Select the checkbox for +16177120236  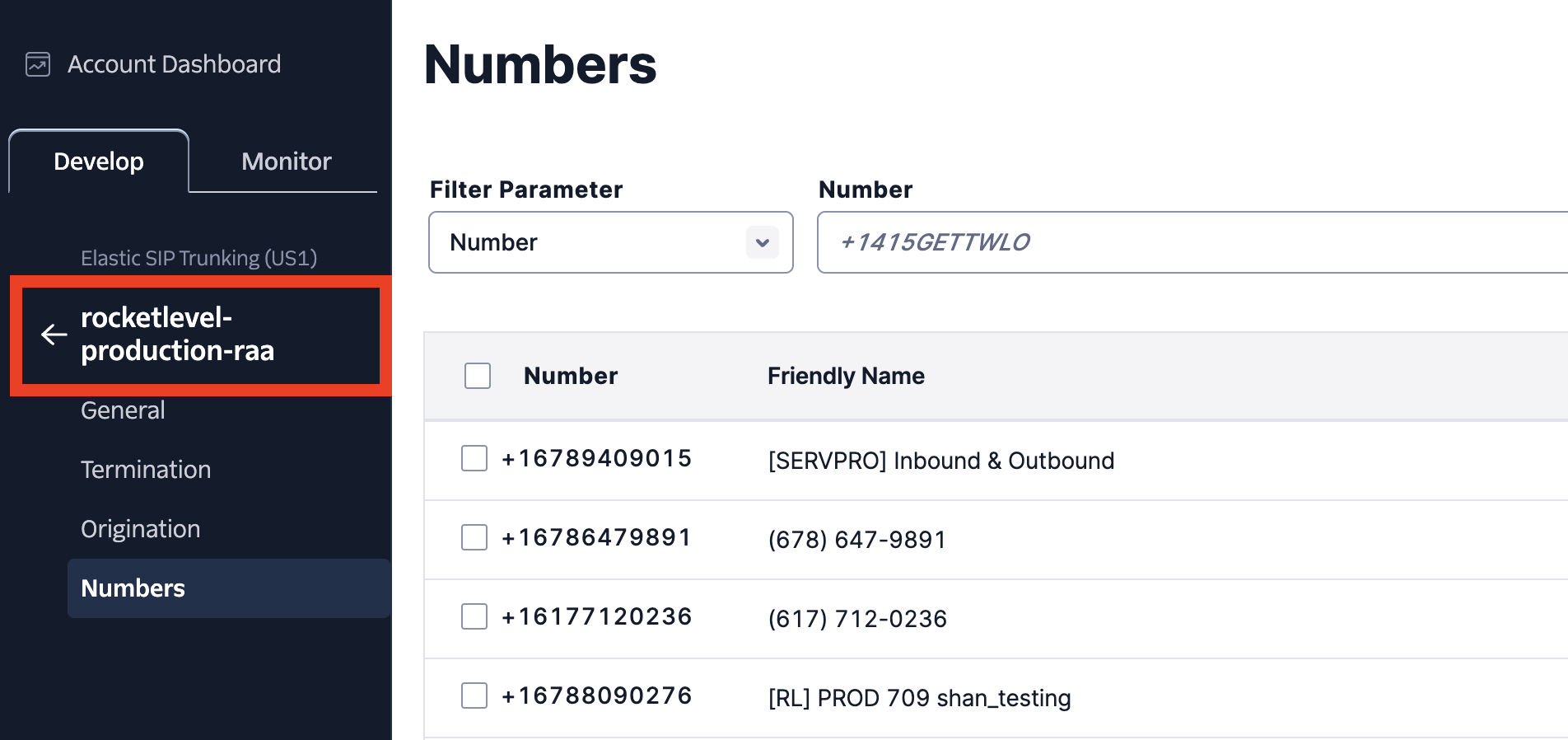coord(474,616)
